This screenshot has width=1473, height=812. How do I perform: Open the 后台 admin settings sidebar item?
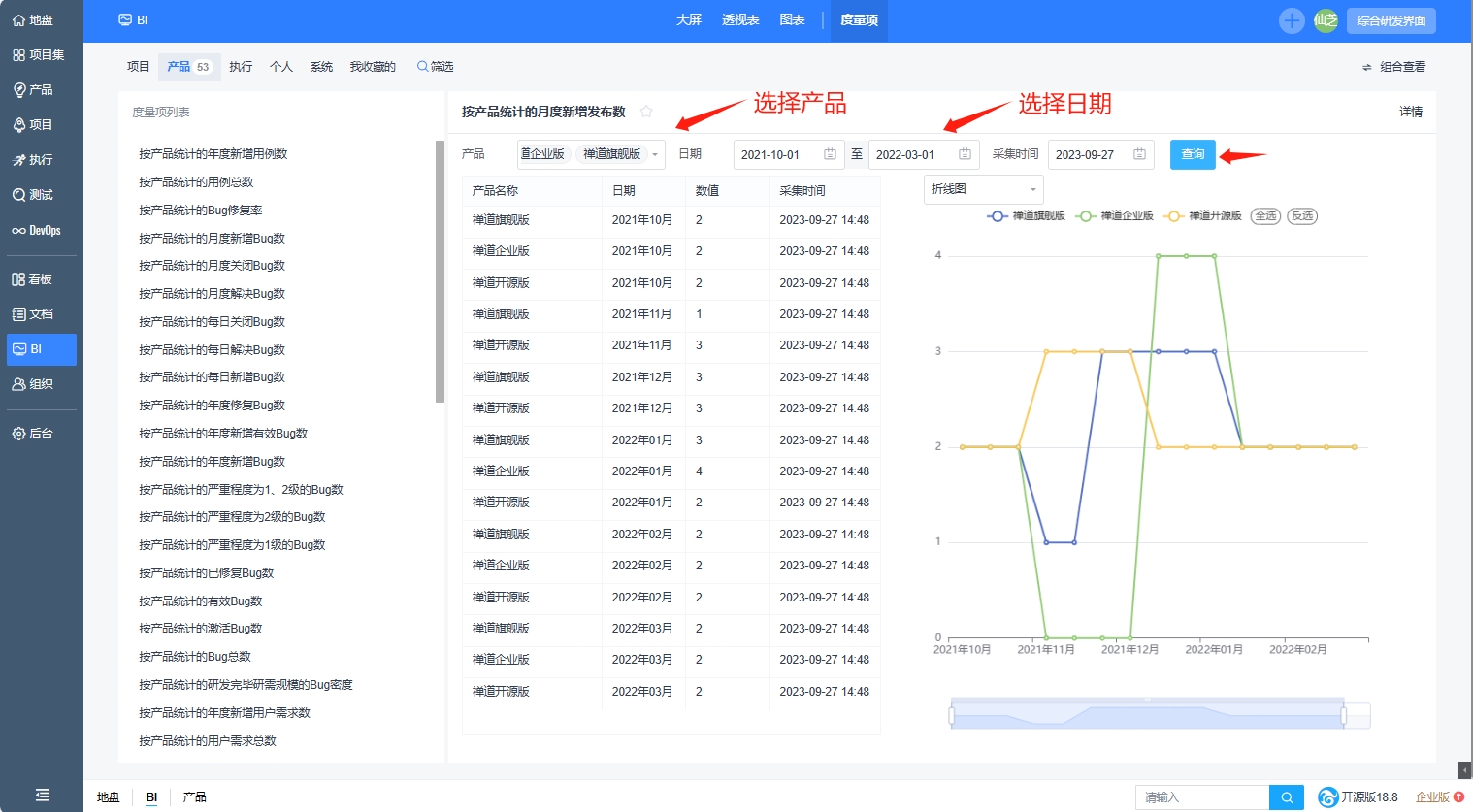pos(33,434)
